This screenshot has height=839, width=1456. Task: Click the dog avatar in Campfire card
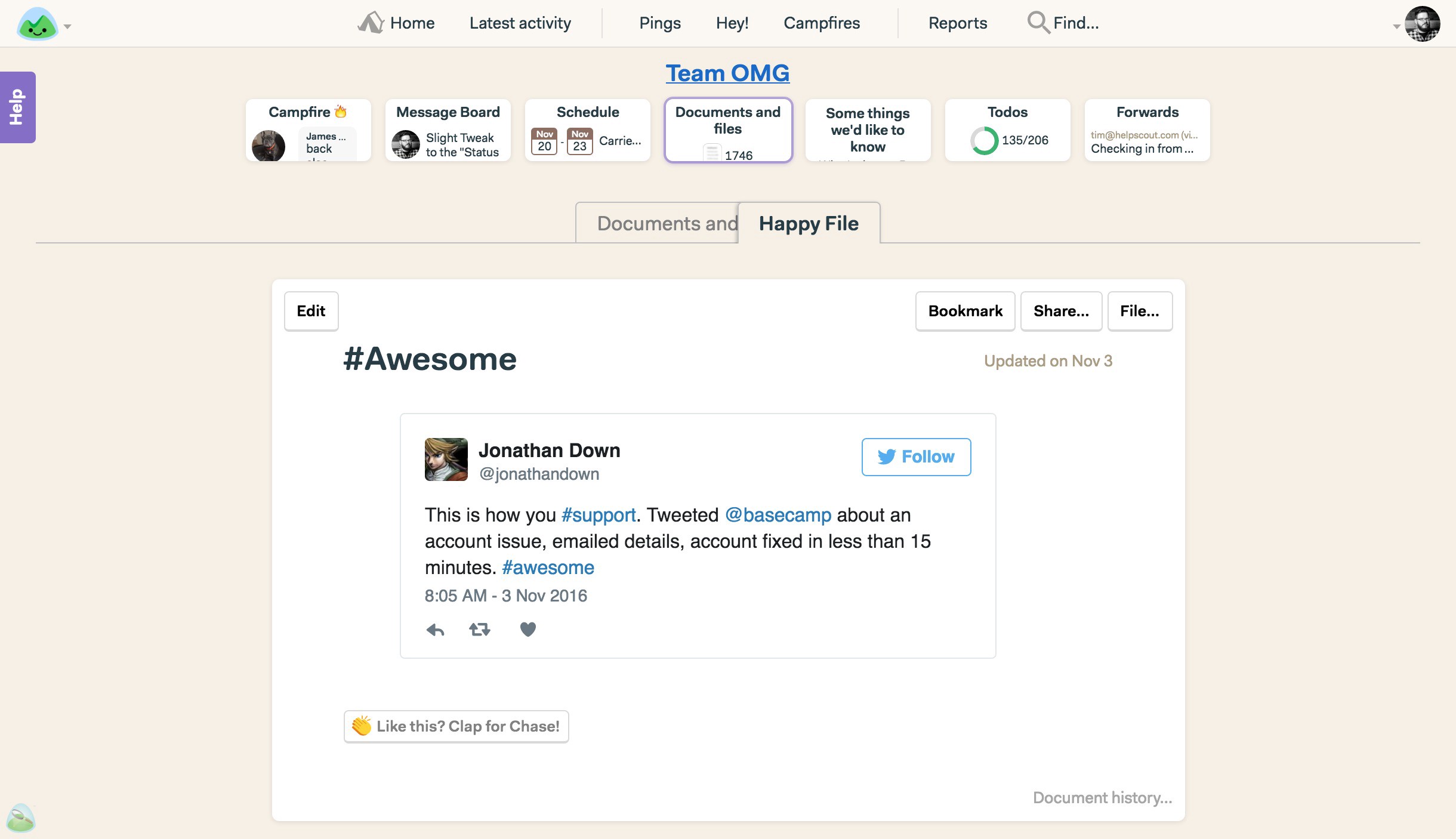click(268, 146)
